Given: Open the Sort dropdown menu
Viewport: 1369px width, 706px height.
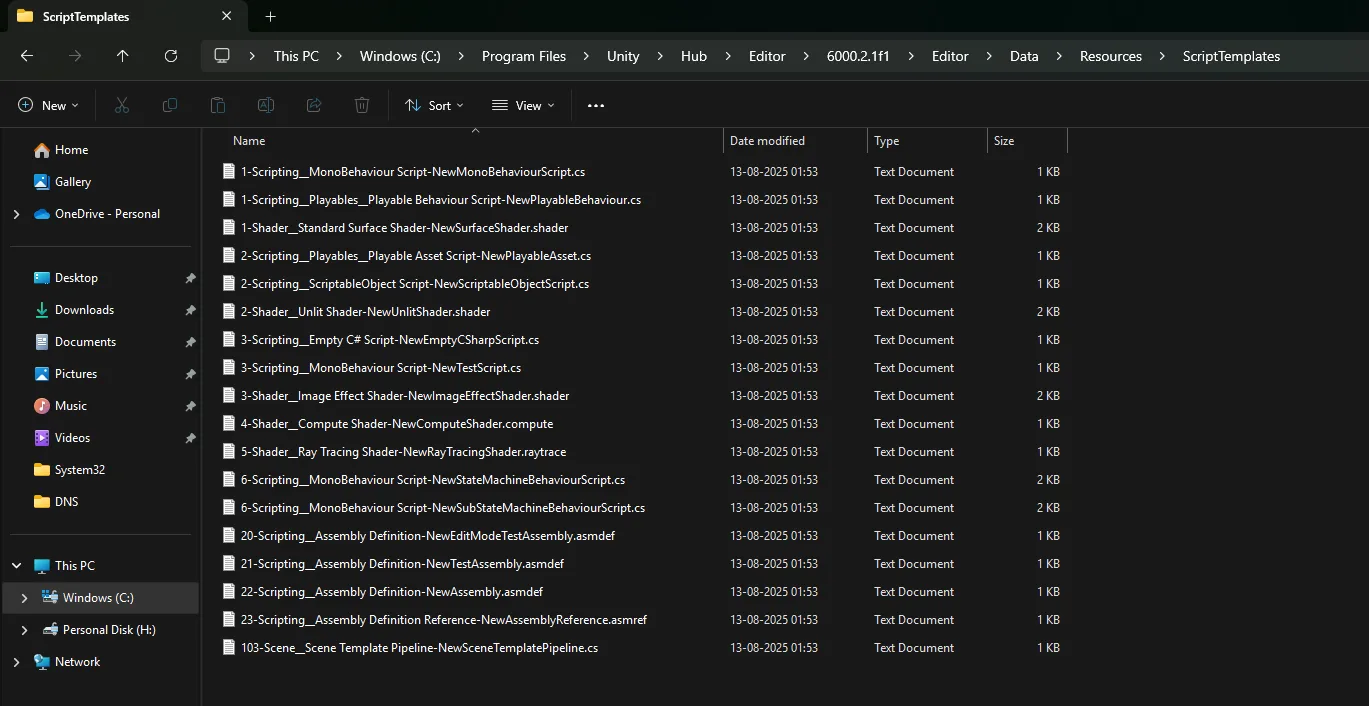Looking at the screenshot, I should [x=434, y=105].
